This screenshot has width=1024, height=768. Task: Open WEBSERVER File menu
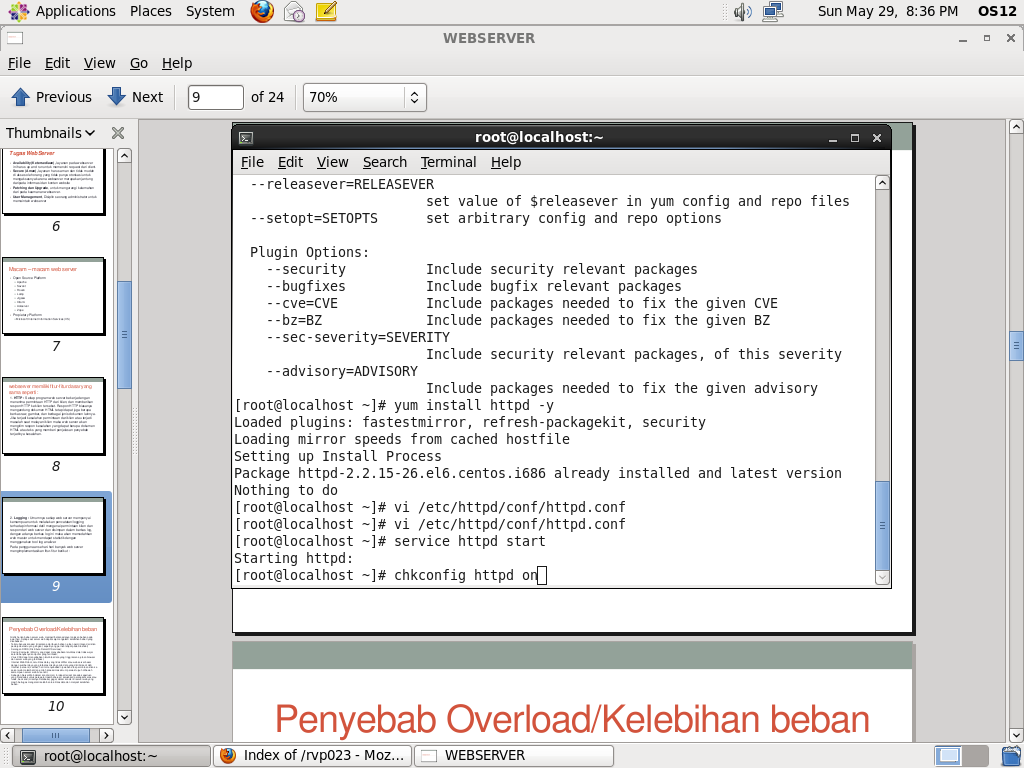tap(19, 63)
